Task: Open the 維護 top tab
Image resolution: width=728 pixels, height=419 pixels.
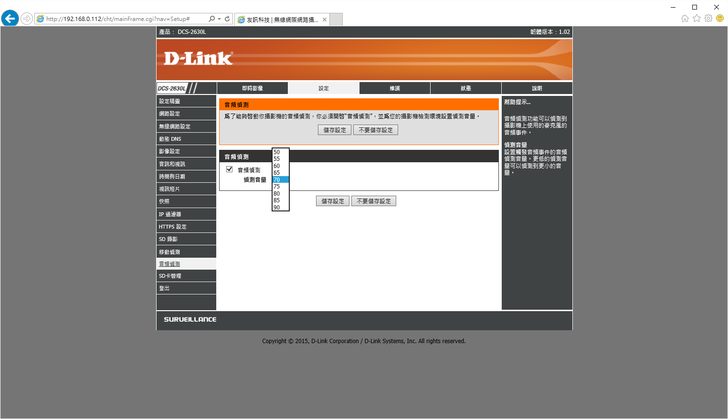Action: coord(395,88)
